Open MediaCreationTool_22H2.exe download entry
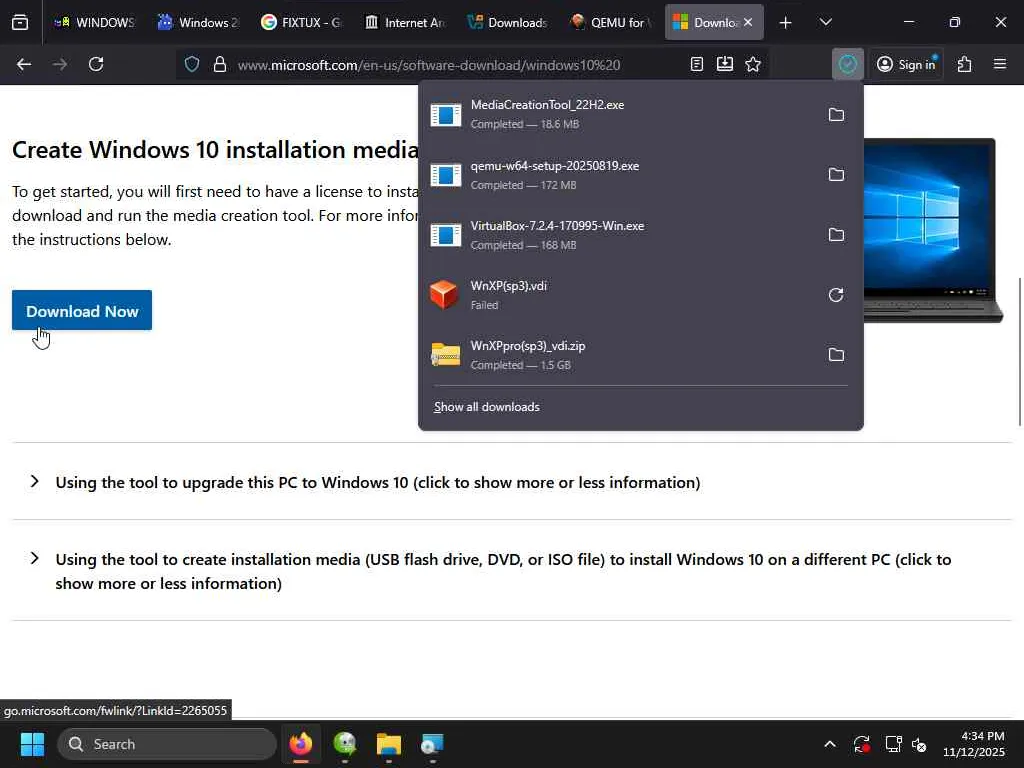This screenshot has width=1024, height=768. tap(620, 115)
